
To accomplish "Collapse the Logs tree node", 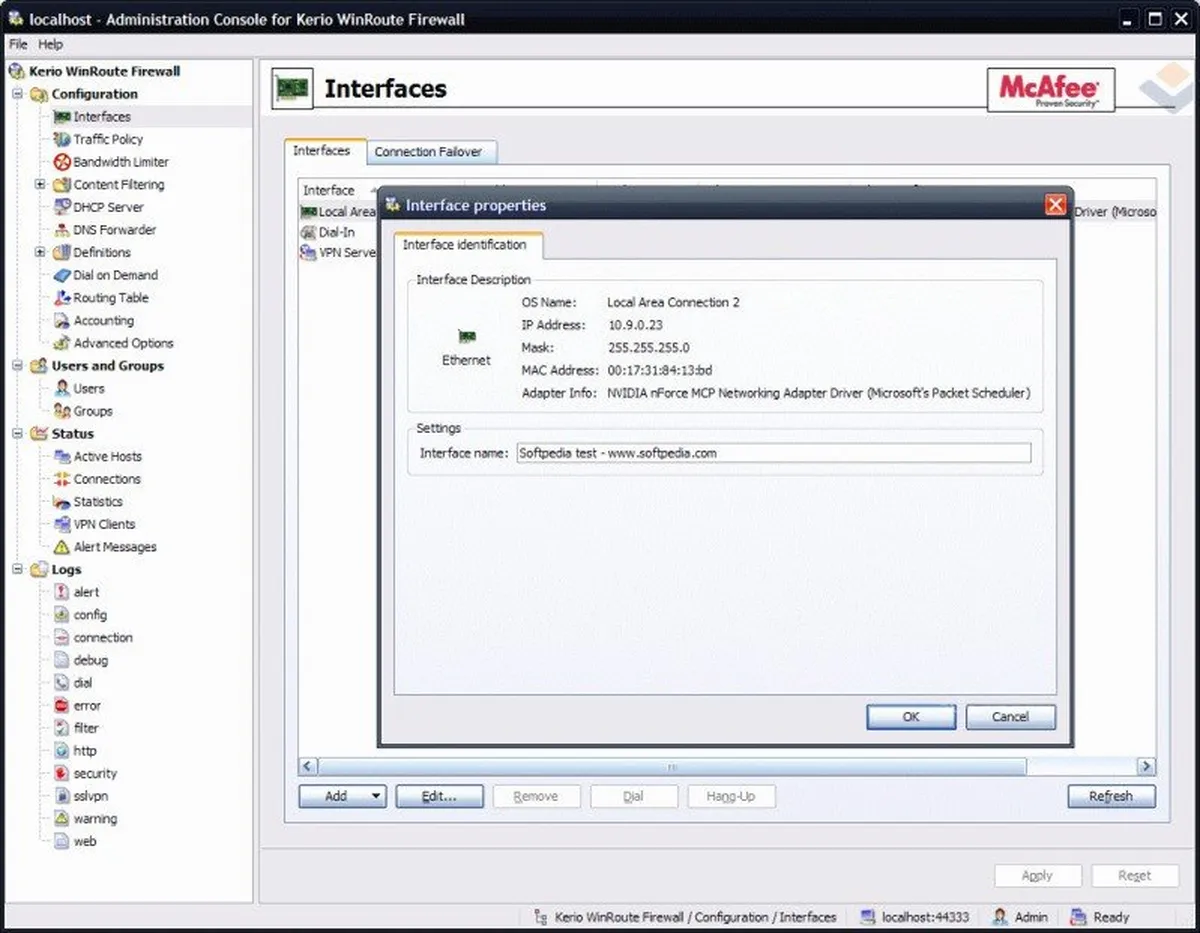I will click(x=17, y=570).
